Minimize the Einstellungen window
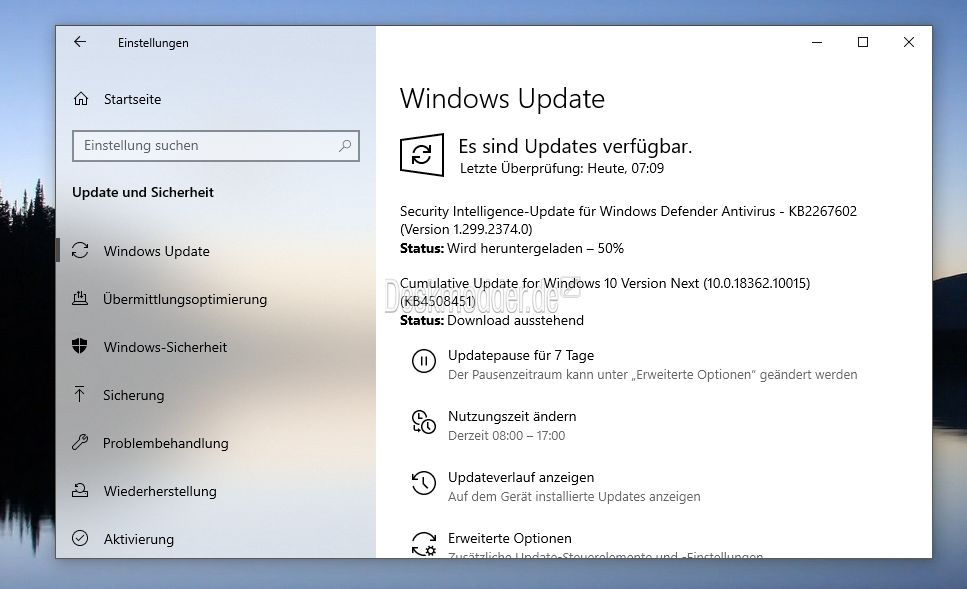Image resolution: width=967 pixels, height=589 pixels. (817, 42)
